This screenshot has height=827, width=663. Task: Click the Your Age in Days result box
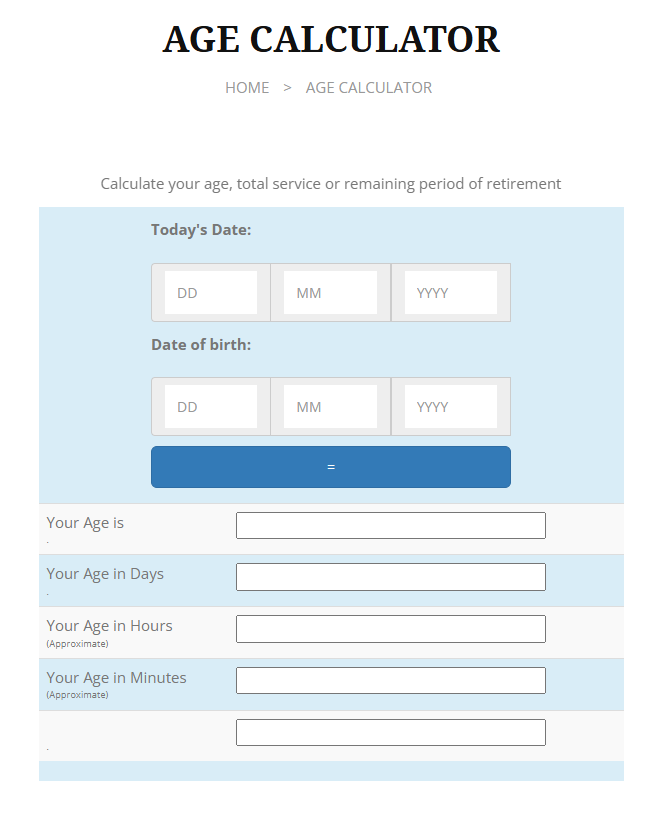point(390,577)
